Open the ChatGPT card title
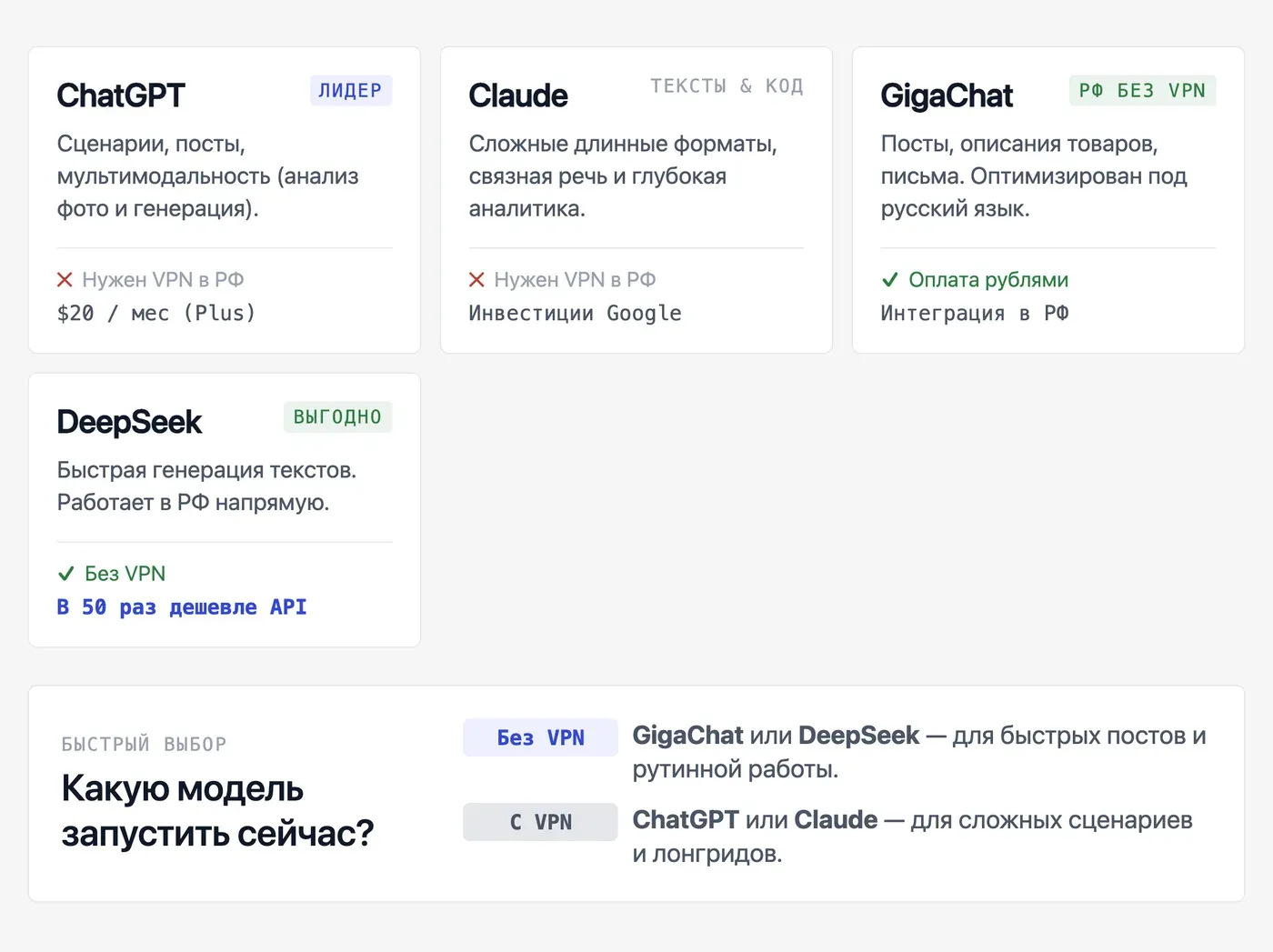The width and height of the screenshot is (1273, 952). click(121, 95)
